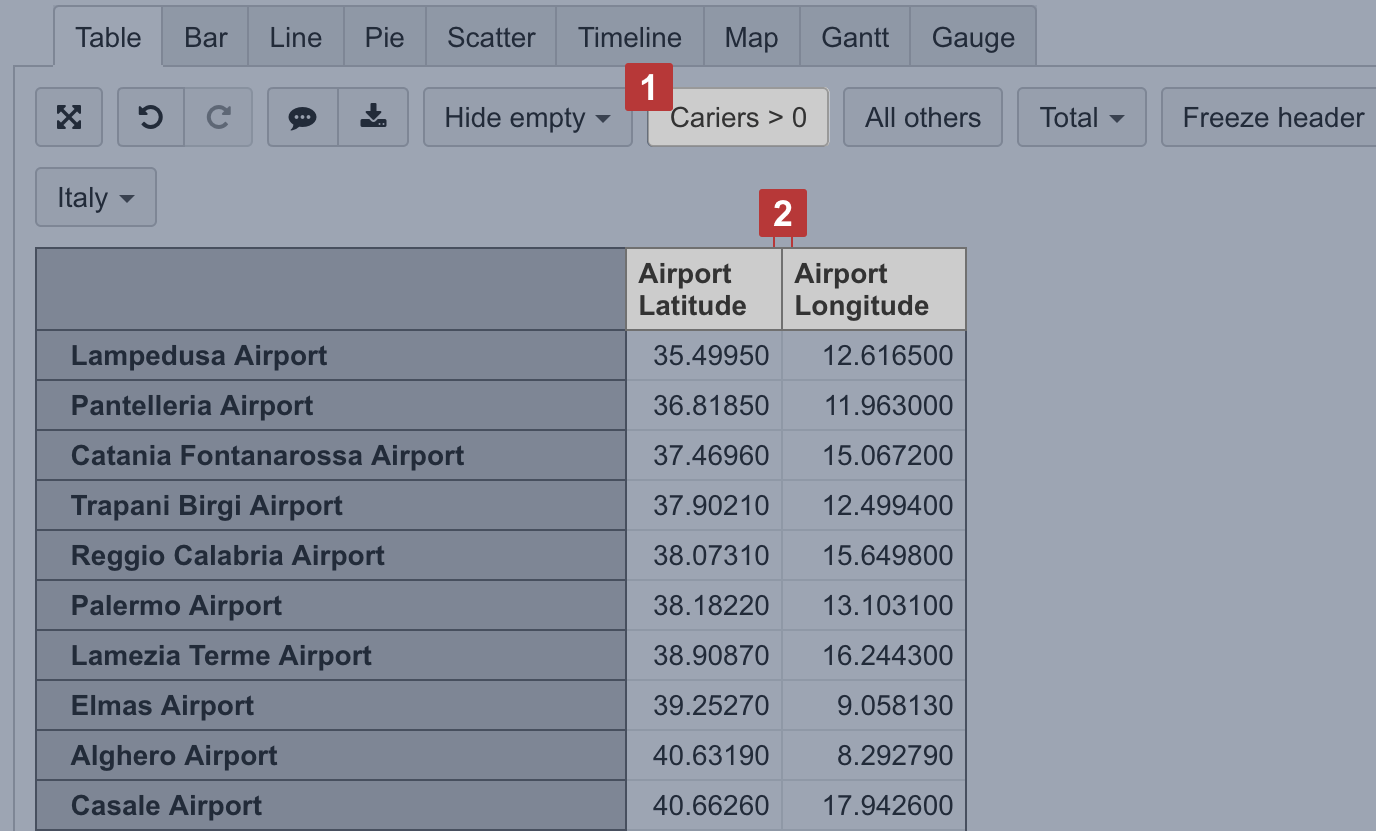Switch to the Bar chart tab
Screen dimensions: 1376x831
(x=206, y=38)
